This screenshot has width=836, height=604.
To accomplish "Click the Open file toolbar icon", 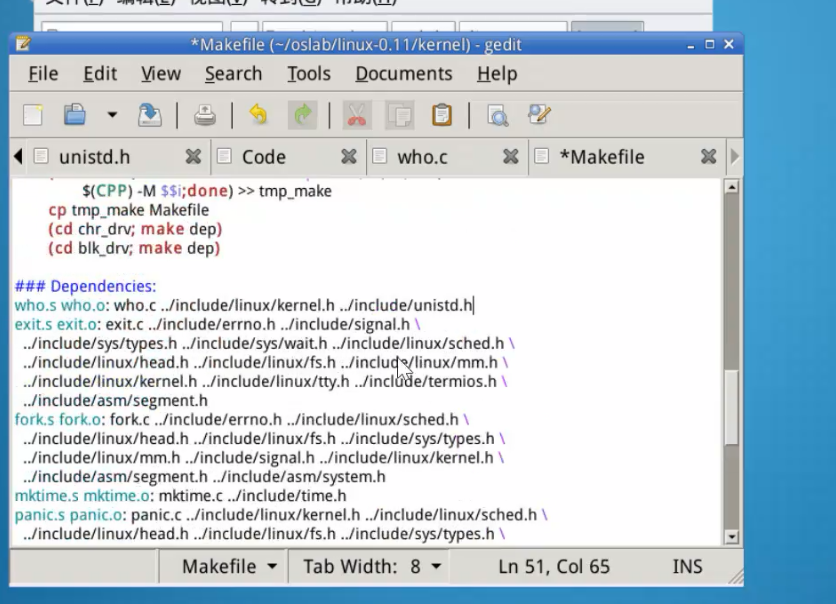I will [75, 115].
